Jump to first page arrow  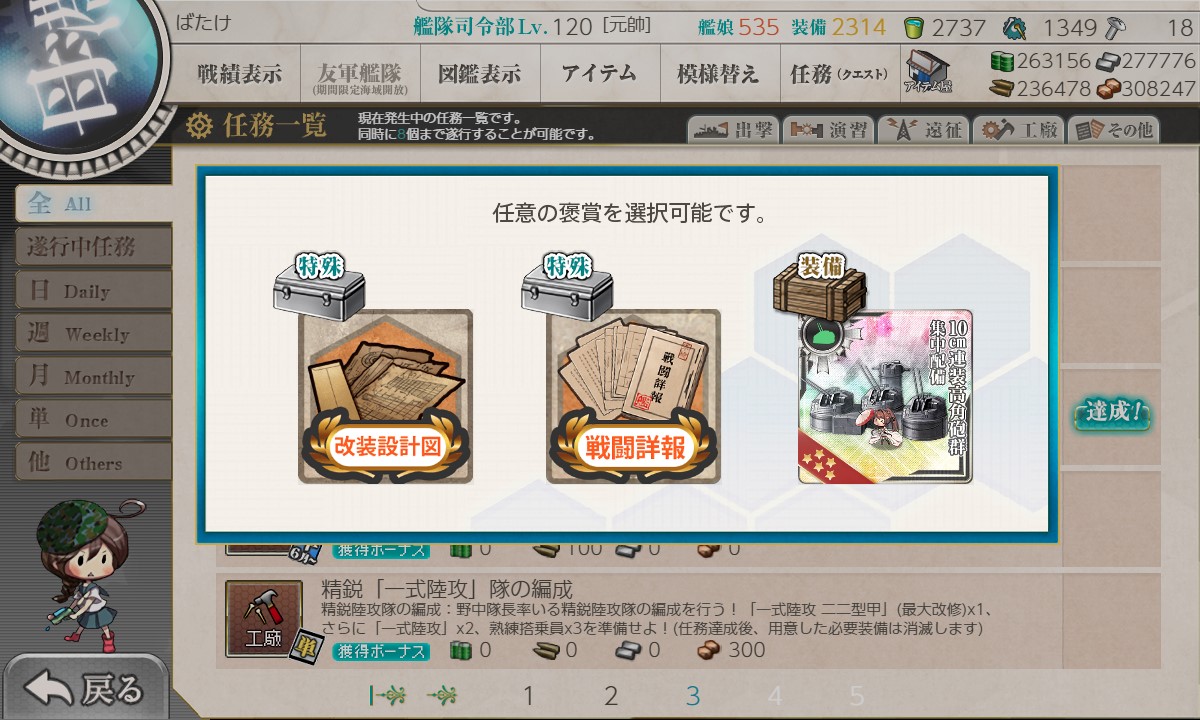[x=385, y=695]
